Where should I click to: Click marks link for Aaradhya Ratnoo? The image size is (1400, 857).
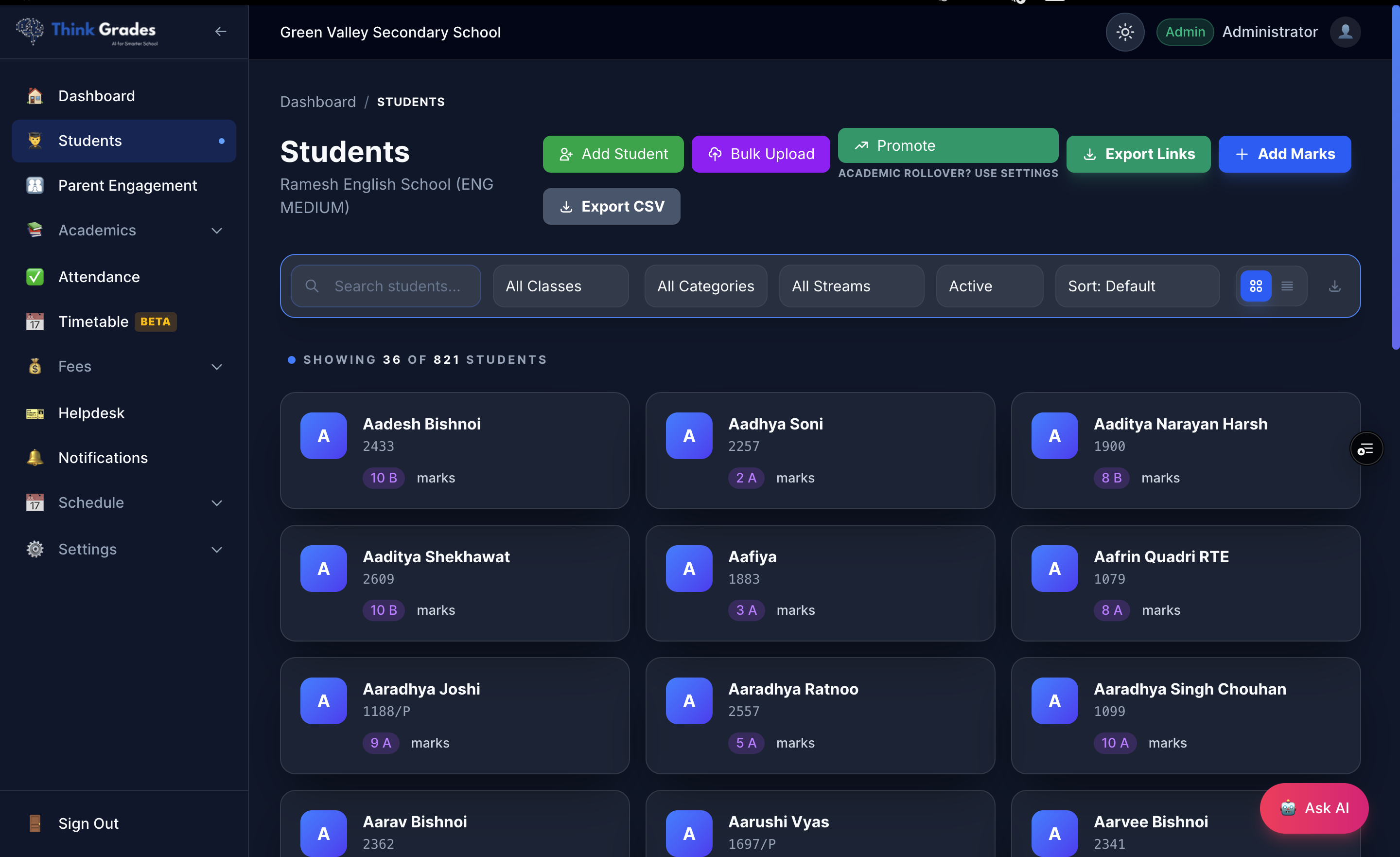pos(795,743)
